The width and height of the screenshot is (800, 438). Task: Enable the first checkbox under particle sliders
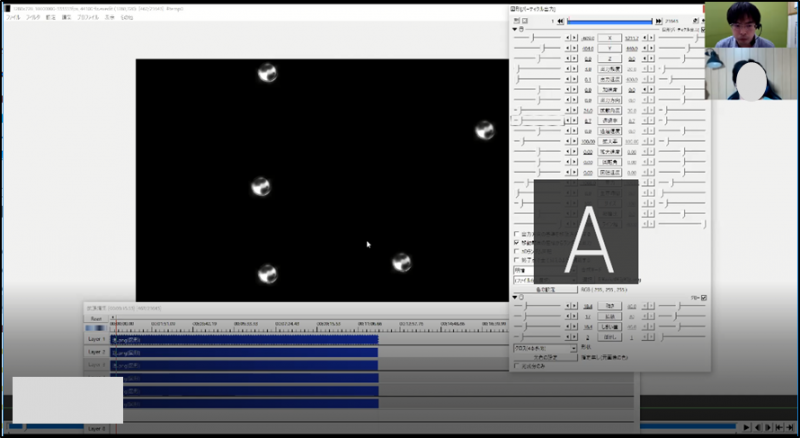pyautogui.click(x=516, y=234)
